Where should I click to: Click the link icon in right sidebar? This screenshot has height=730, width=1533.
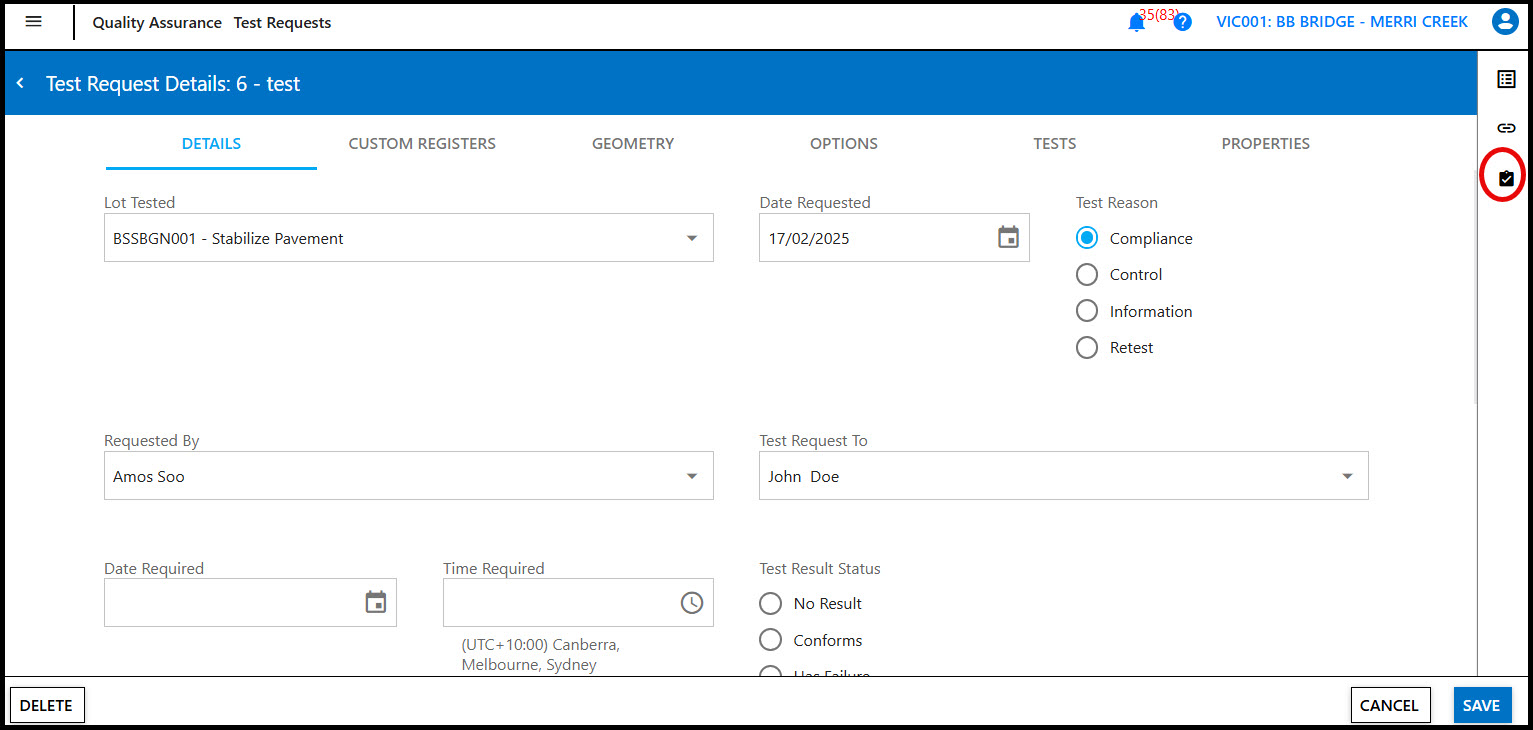pyautogui.click(x=1506, y=128)
